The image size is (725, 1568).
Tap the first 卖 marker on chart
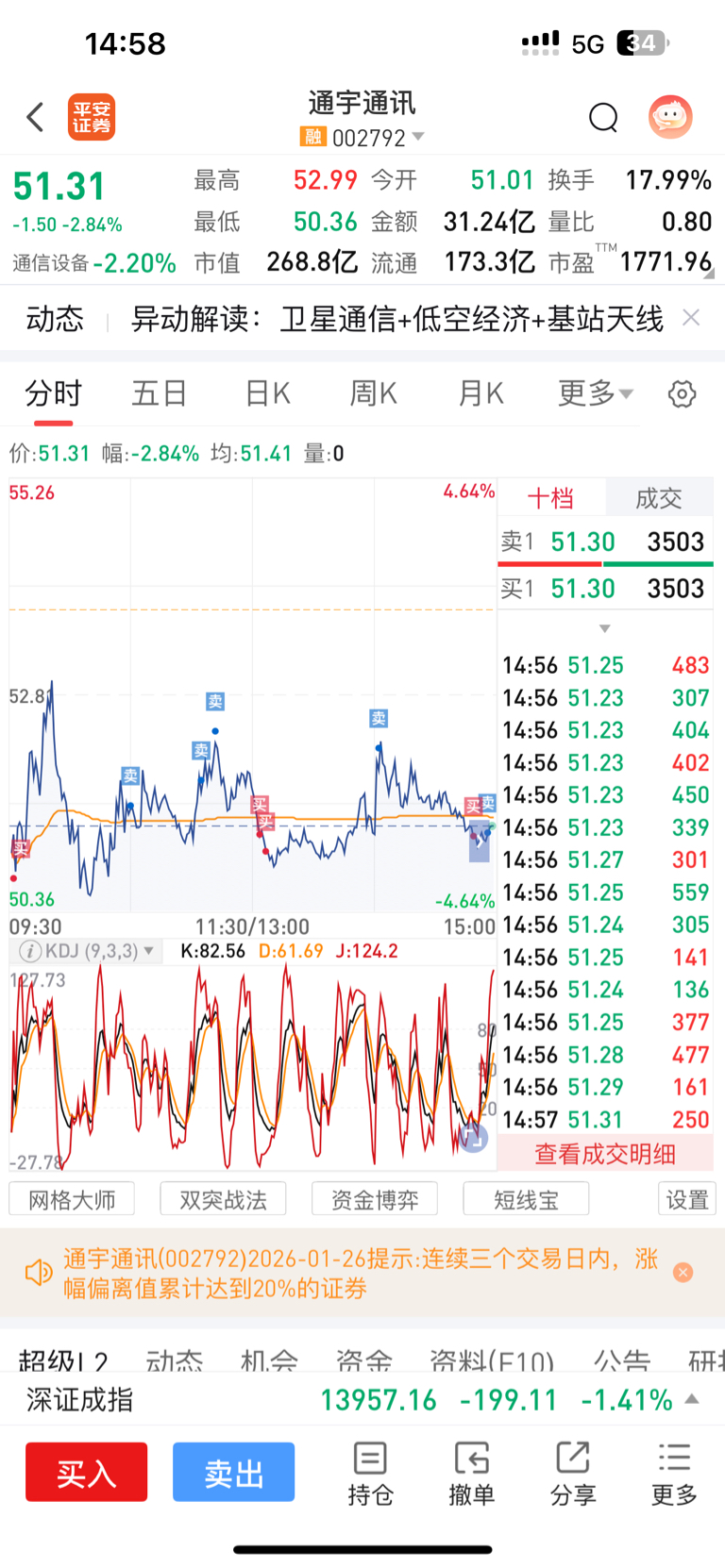pos(130,776)
